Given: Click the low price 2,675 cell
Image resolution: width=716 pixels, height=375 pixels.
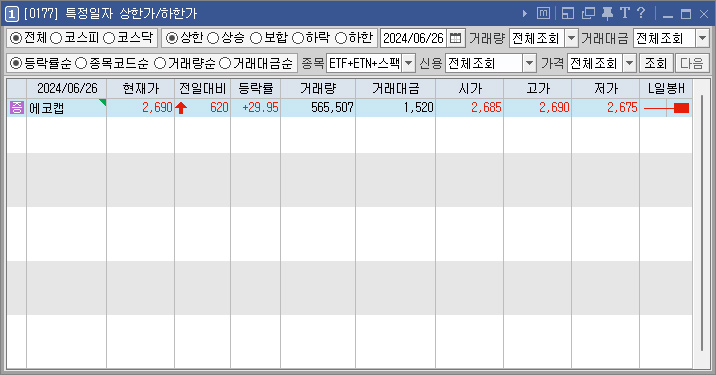Looking at the screenshot, I should [x=605, y=108].
